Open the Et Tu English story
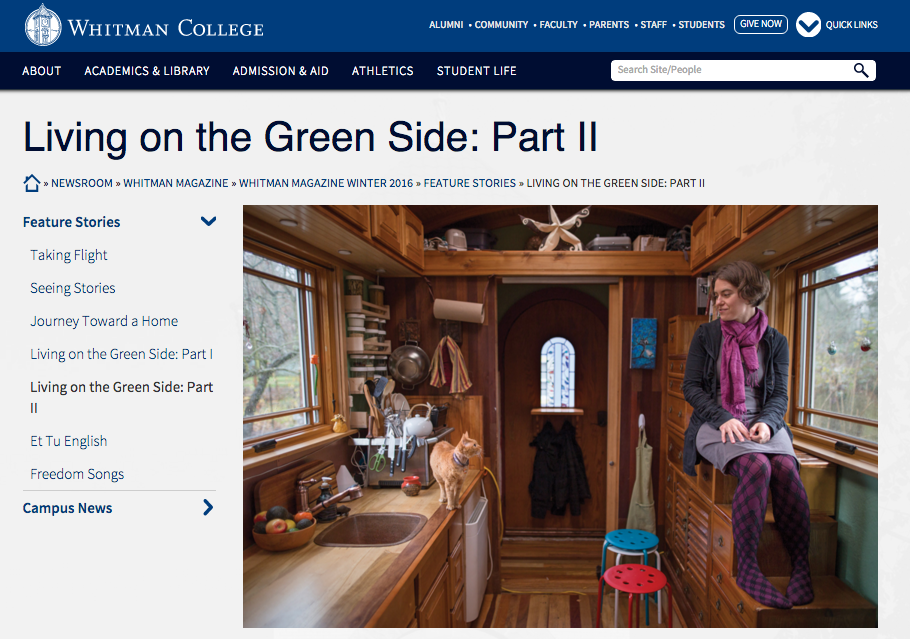This screenshot has height=639, width=910. [68, 441]
